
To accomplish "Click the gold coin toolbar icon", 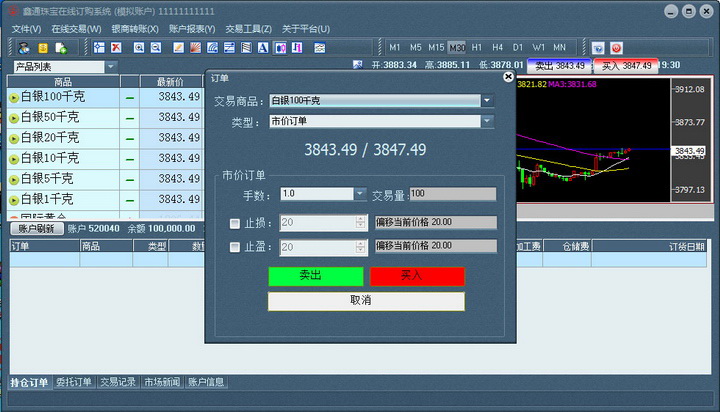I will (x=43, y=47).
